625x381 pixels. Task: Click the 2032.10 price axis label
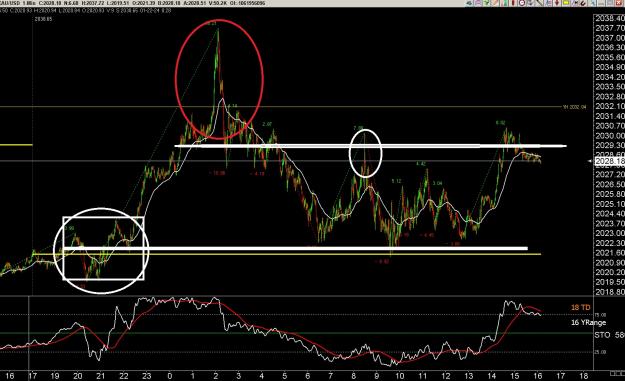click(x=610, y=106)
